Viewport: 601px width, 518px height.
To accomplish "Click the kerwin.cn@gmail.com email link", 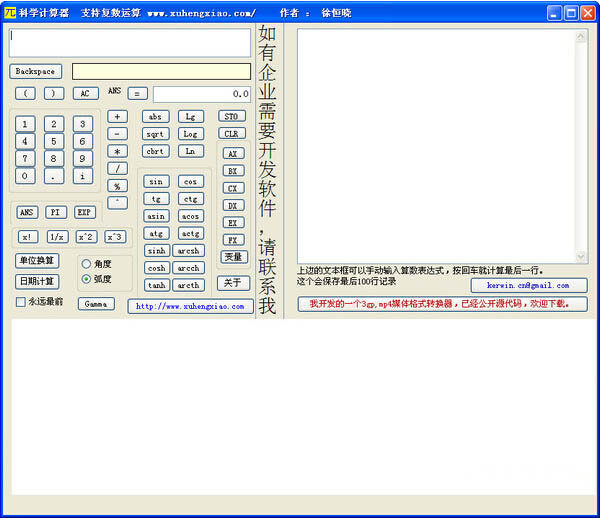I will tap(528, 285).
